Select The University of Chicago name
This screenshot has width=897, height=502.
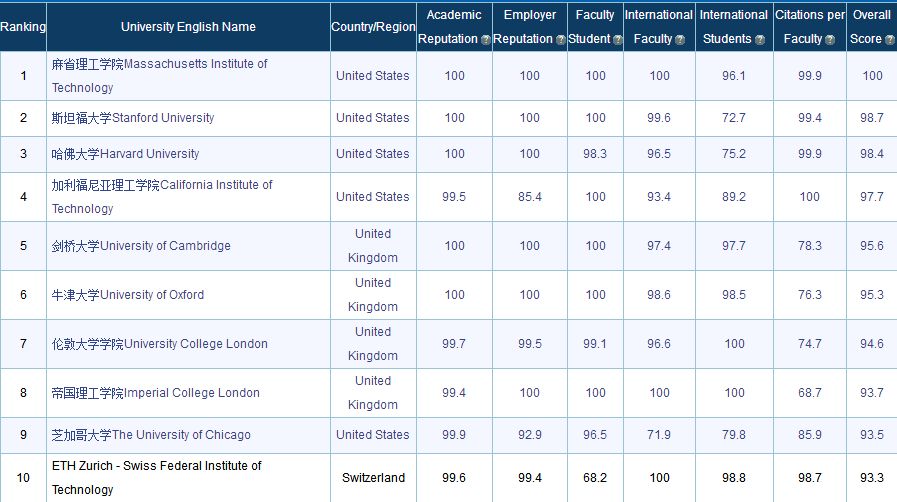pyautogui.click(x=151, y=435)
